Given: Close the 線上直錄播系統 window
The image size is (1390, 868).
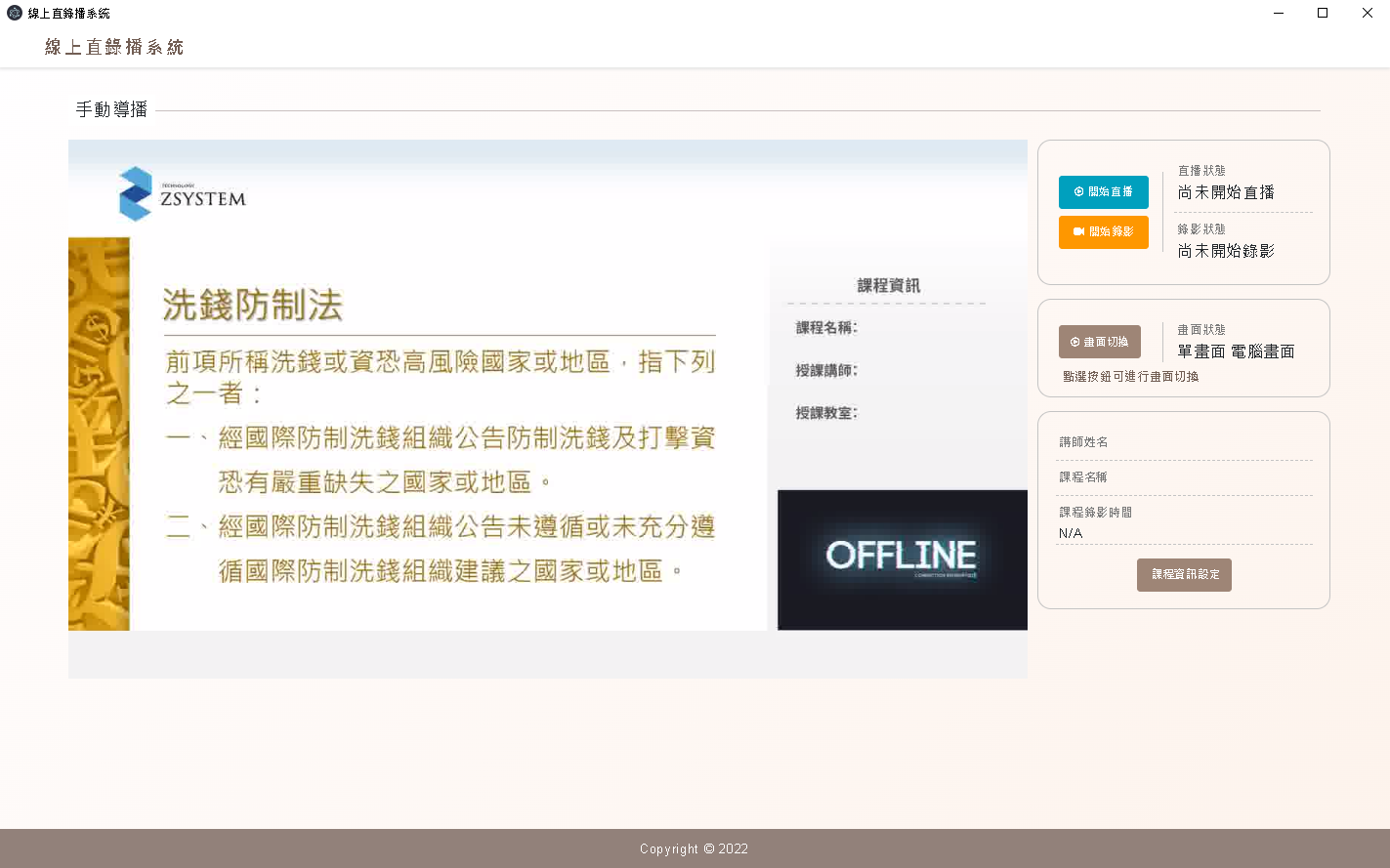Looking at the screenshot, I should [x=1368, y=13].
